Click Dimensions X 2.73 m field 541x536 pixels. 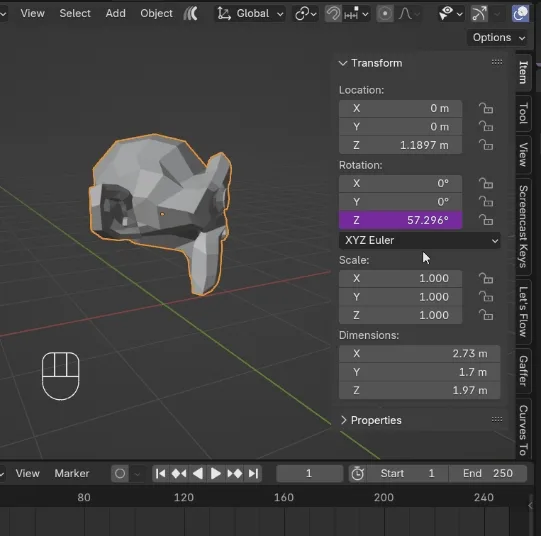pyautogui.click(x=420, y=354)
